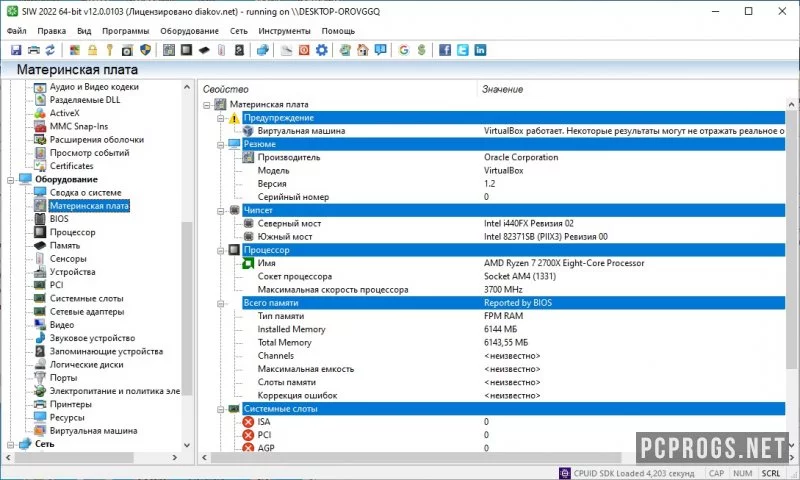The height and width of the screenshot is (480, 800).
Task: Click the CPUID SDK status bar icon
Action: tap(564, 473)
